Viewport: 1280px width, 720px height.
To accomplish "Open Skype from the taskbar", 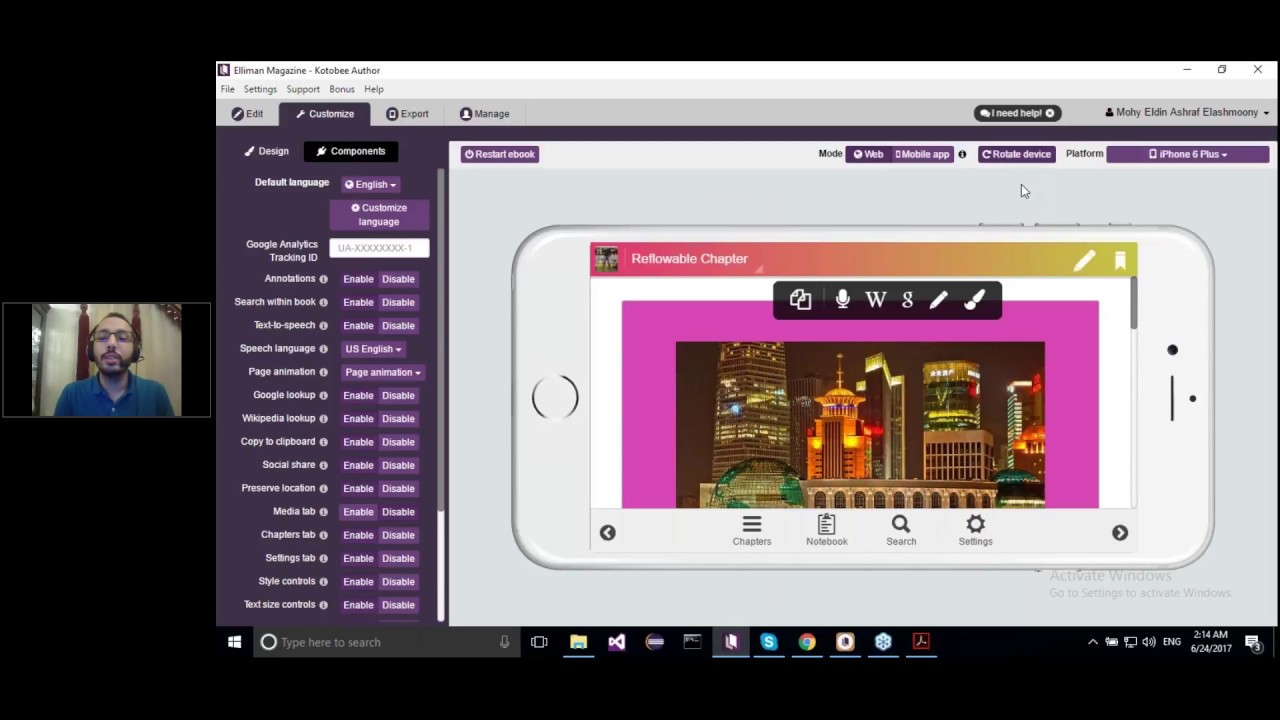I will (769, 642).
